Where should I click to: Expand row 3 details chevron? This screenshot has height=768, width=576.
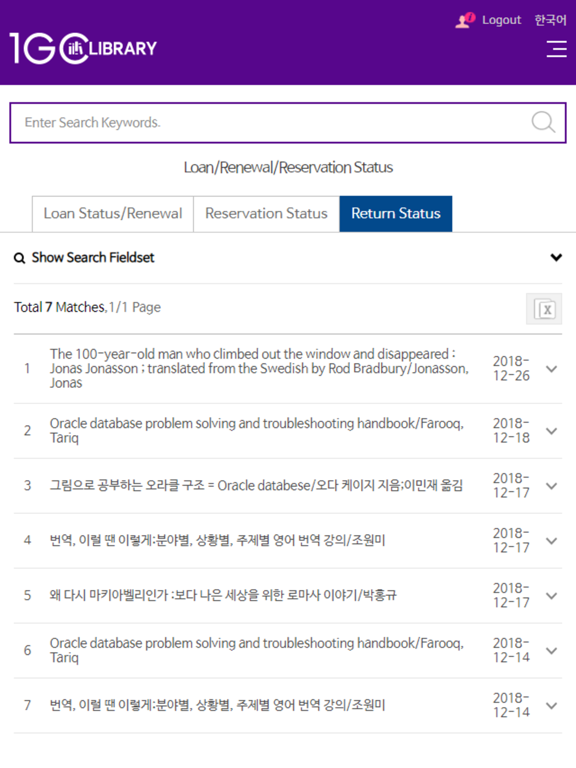pyautogui.click(x=552, y=486)
